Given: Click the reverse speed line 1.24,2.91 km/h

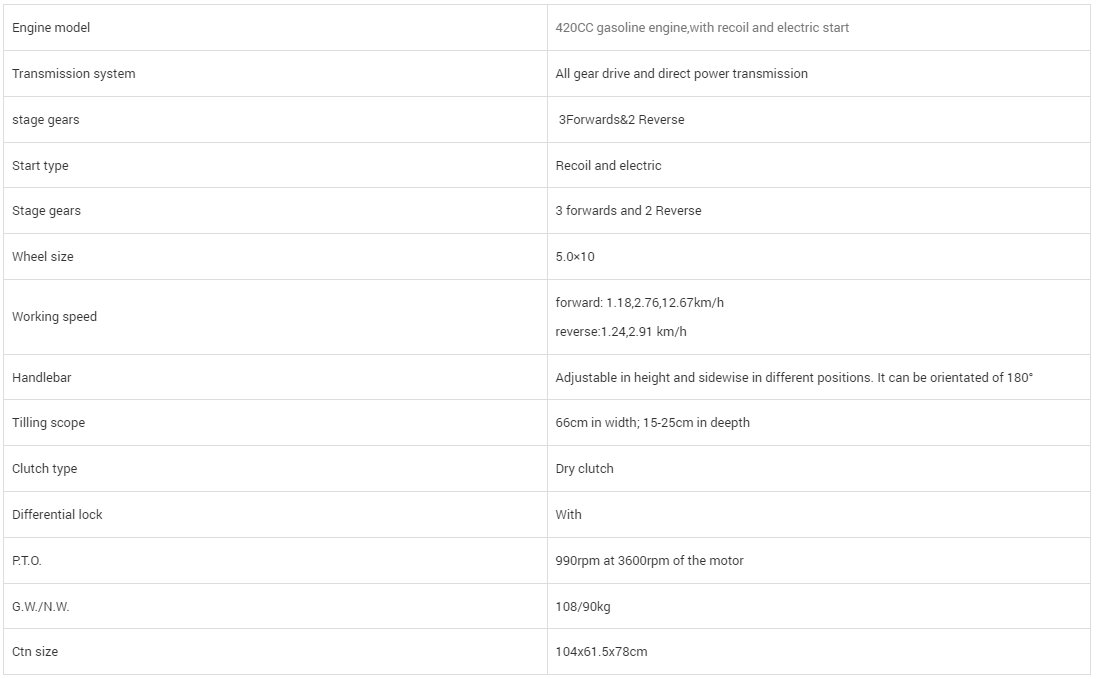Looking at the screenshot, I should point(621,332).
